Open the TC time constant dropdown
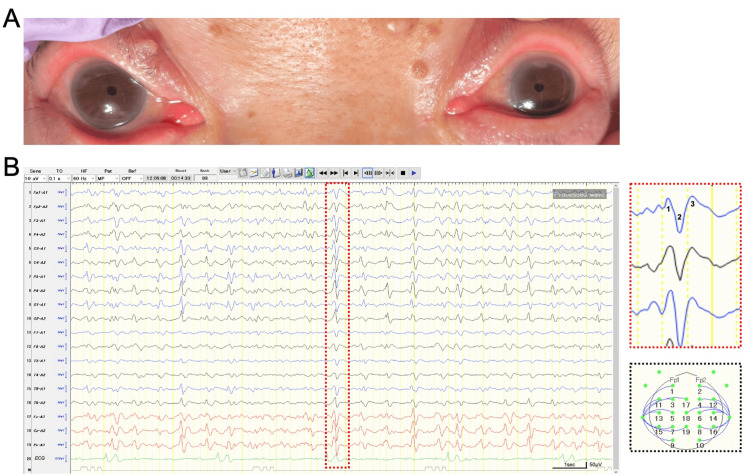This screenshot has height=476, width=750. (59, 178)
